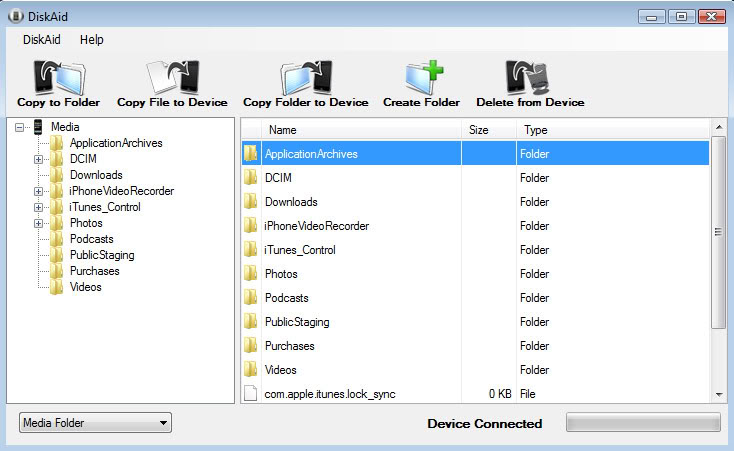The height and width of the screenshot is (451, 734).
Task: Click the Copy File to Device icon
Action: [x=173, y=77]
